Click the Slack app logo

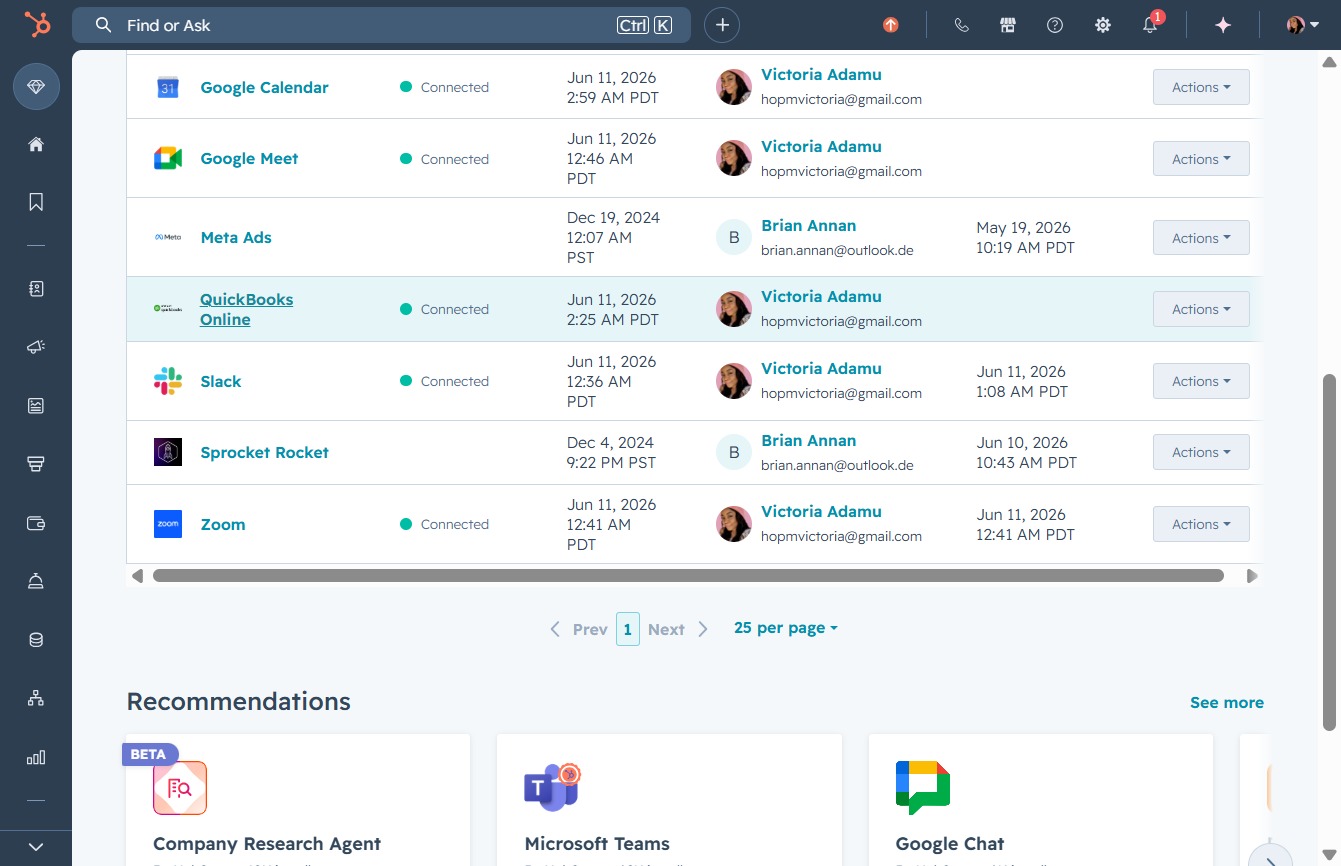pos(167,381)
